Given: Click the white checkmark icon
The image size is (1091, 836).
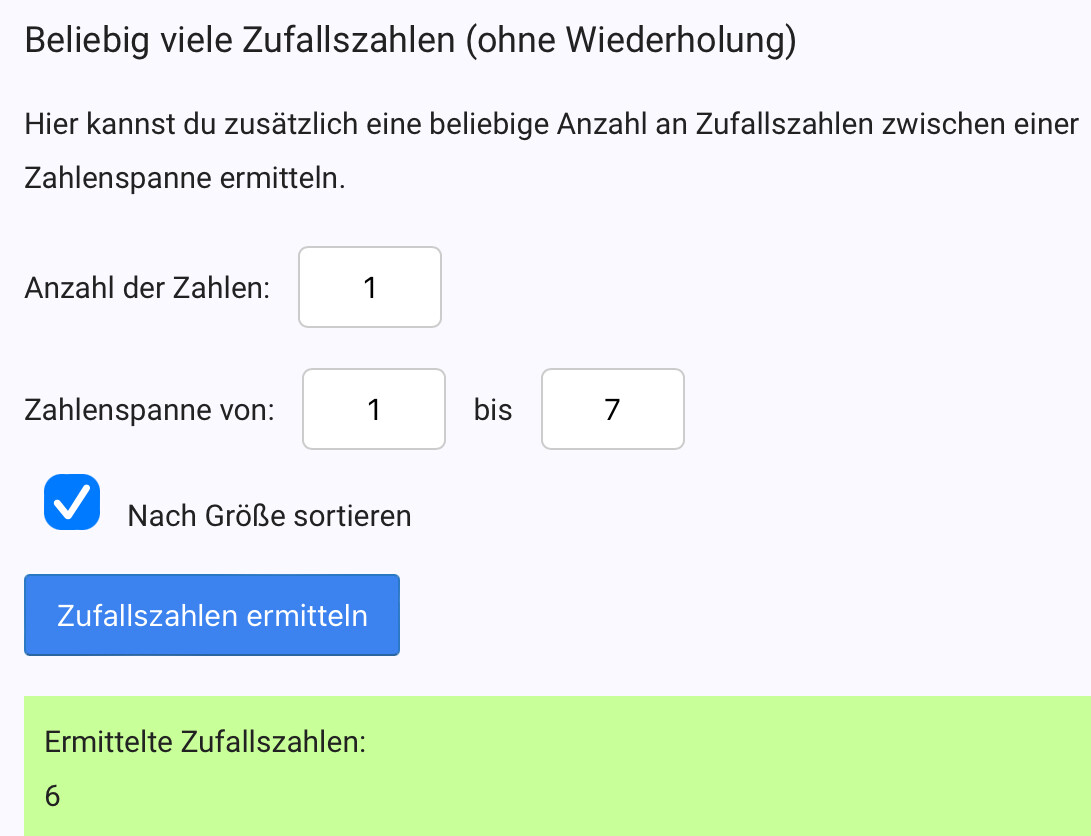Looking at the screenshot, I should 72,502.
